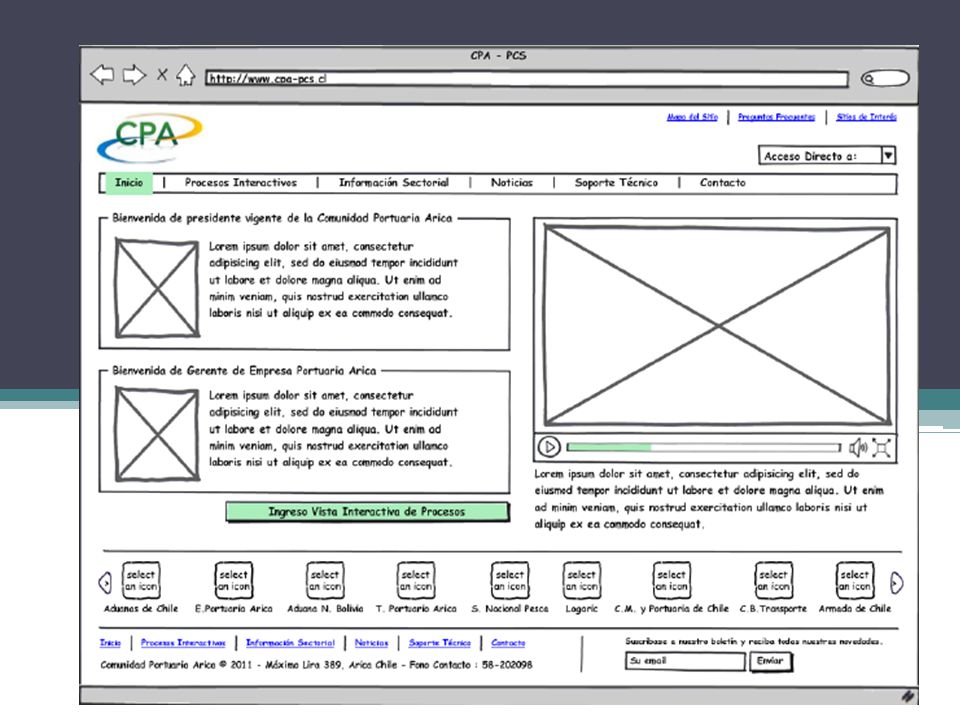Click the 'Comunidad Portuaria Arica © 2011' footer text
Viewport: 960px width, 720px height.
[x=176, y=665]
